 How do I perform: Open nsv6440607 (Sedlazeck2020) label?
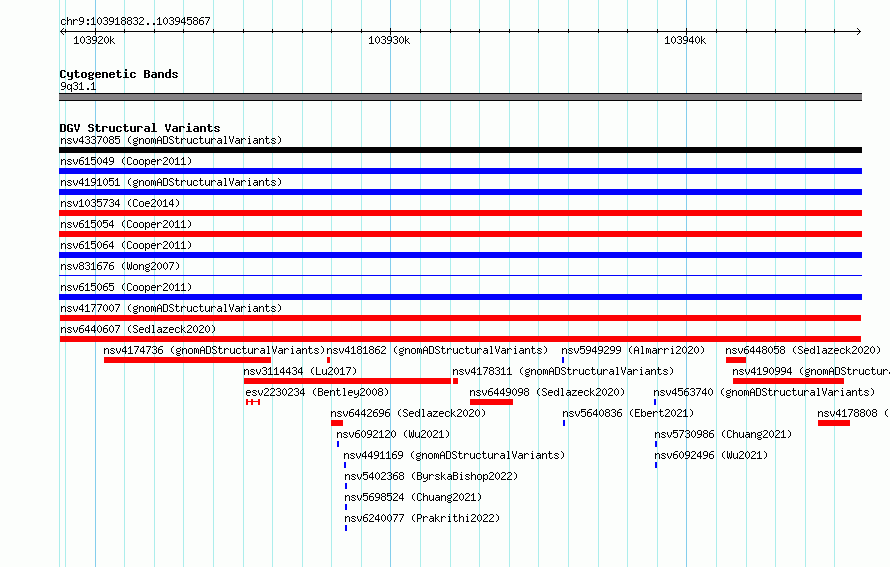(138, 329)
